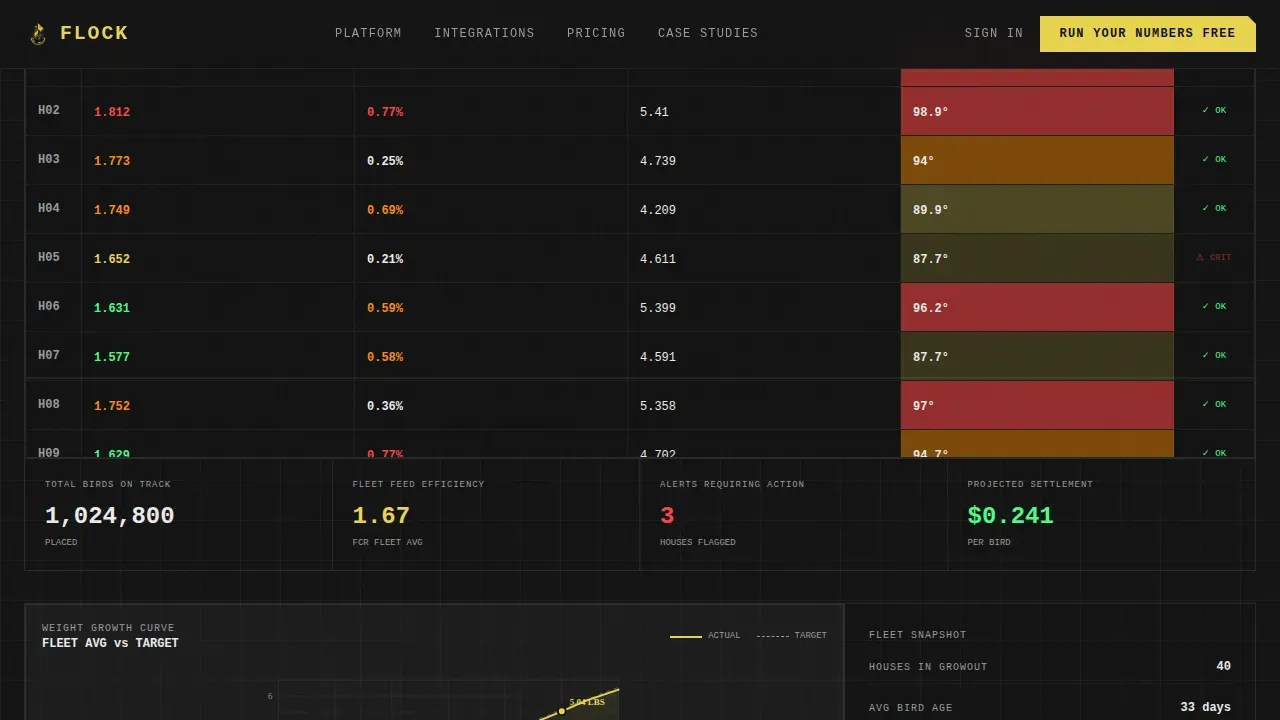
Task: Select the Actual legend entry on the chart
Action: (705, 636)
